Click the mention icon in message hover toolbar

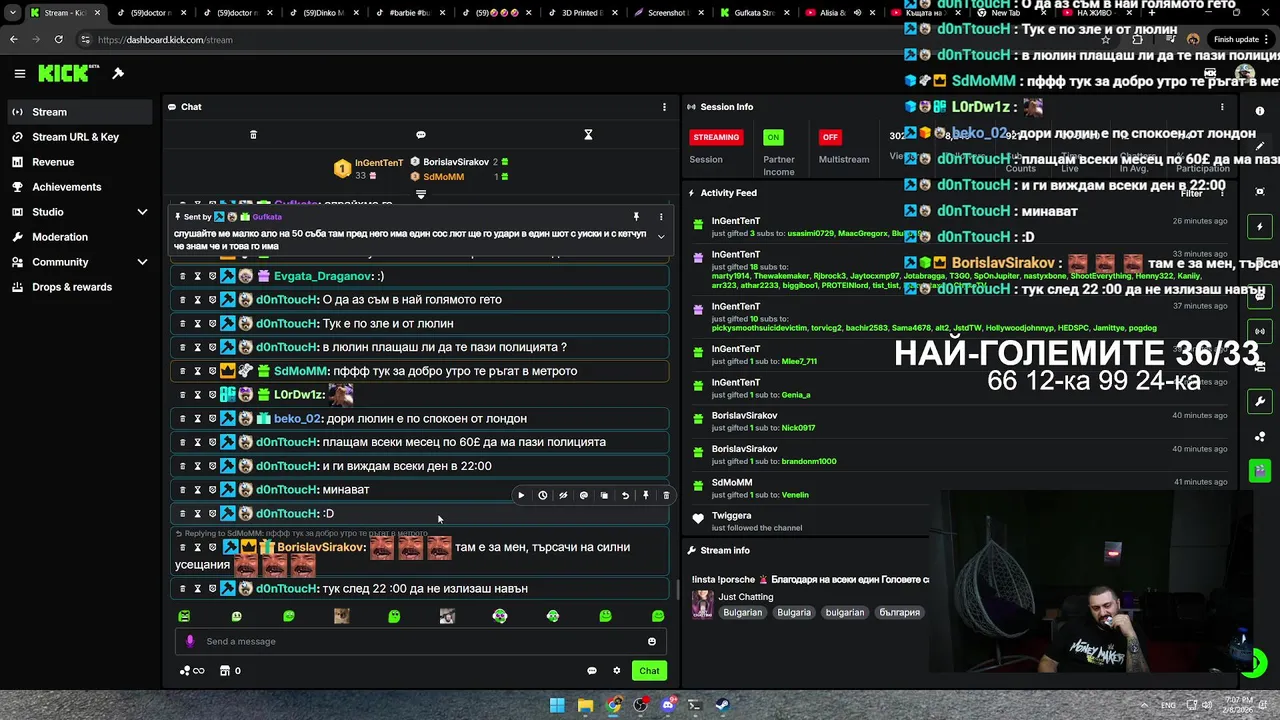tap(584, 495)
